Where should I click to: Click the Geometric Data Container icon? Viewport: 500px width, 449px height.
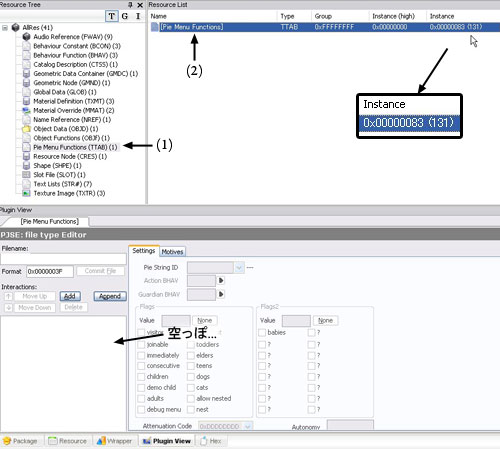pyautogui.click(x=26, y=74)
